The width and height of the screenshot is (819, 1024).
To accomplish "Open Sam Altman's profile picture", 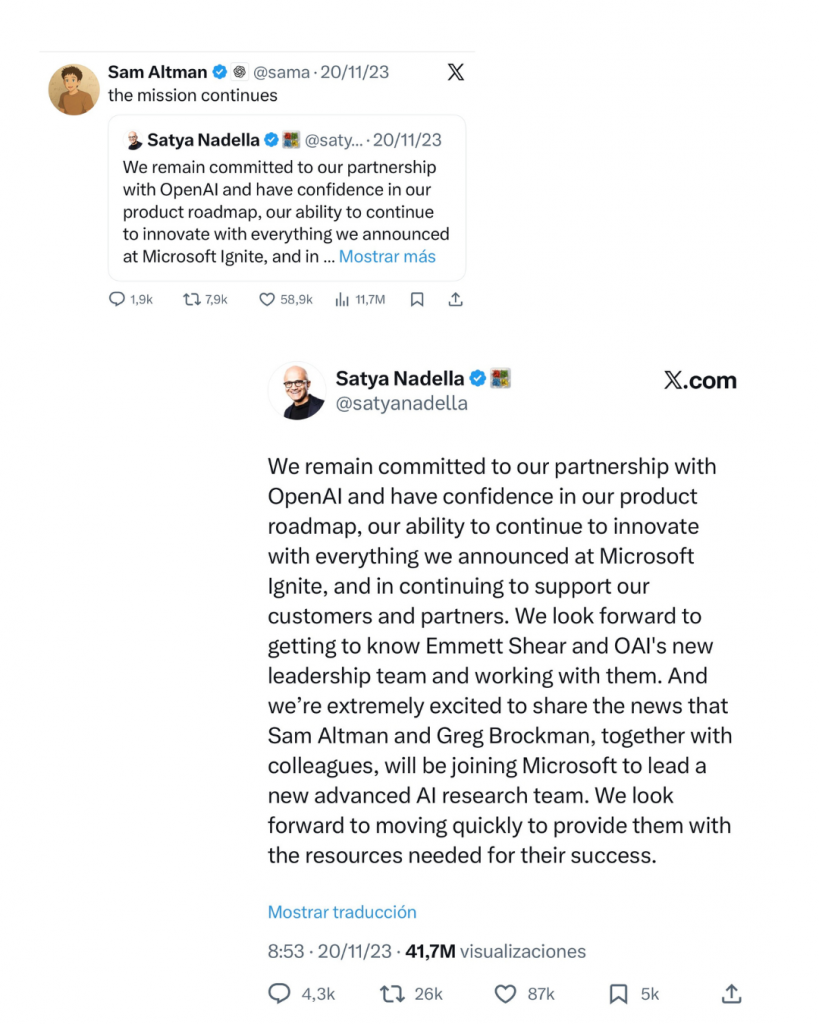I will 74,89.
